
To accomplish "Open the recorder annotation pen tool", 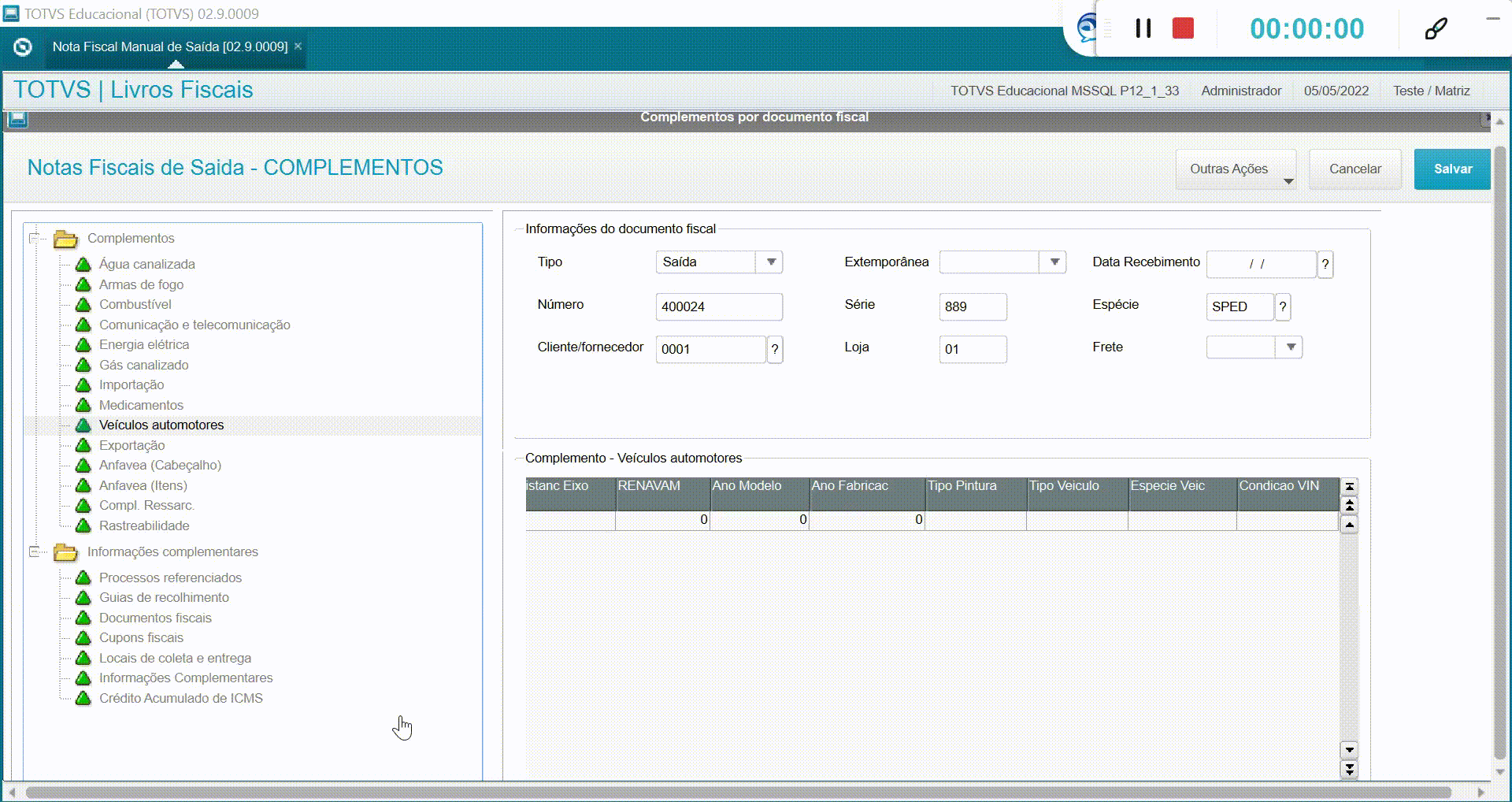I will [x=1436, y=29].
